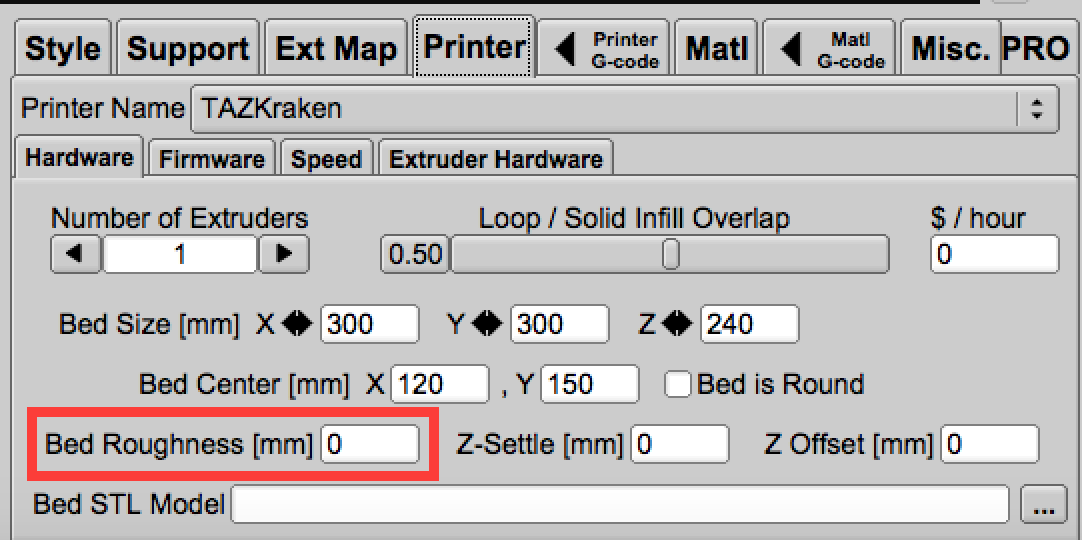This screenshot has width=1082, height=540.
Task: Open the Matl G-code tab
Action: click(830, 48)
